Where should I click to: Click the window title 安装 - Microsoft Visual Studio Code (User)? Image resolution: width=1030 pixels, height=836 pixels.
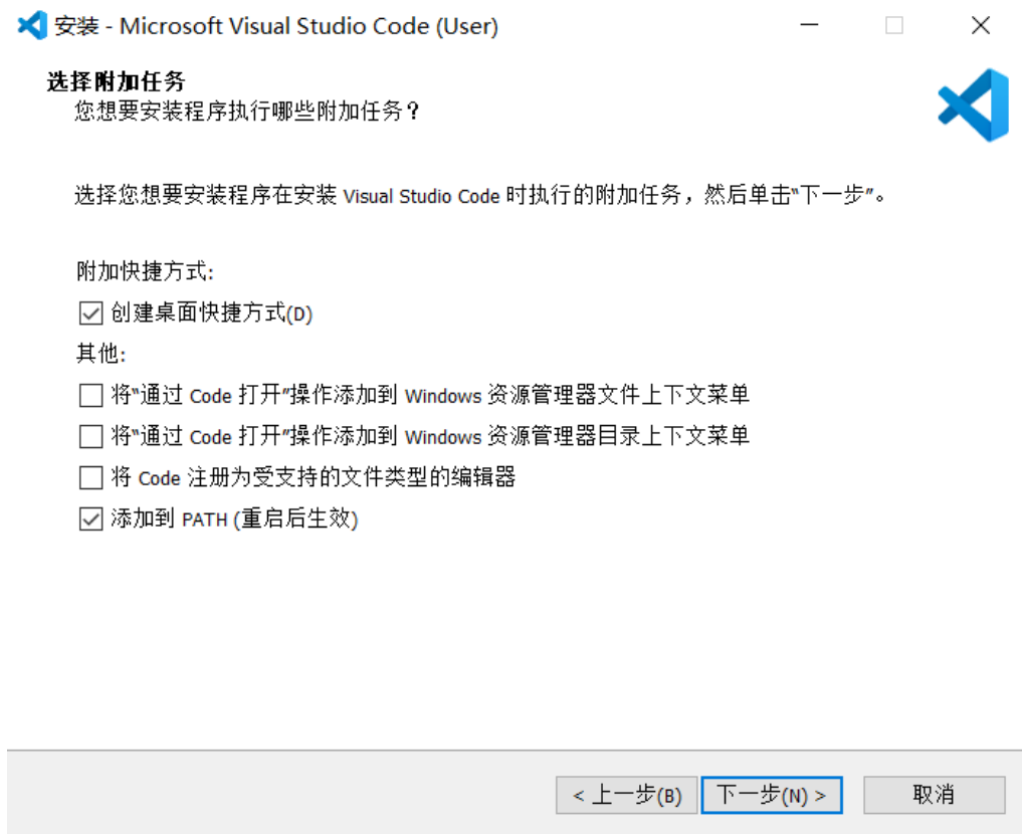pyautogui.click(x=277, y=26)
